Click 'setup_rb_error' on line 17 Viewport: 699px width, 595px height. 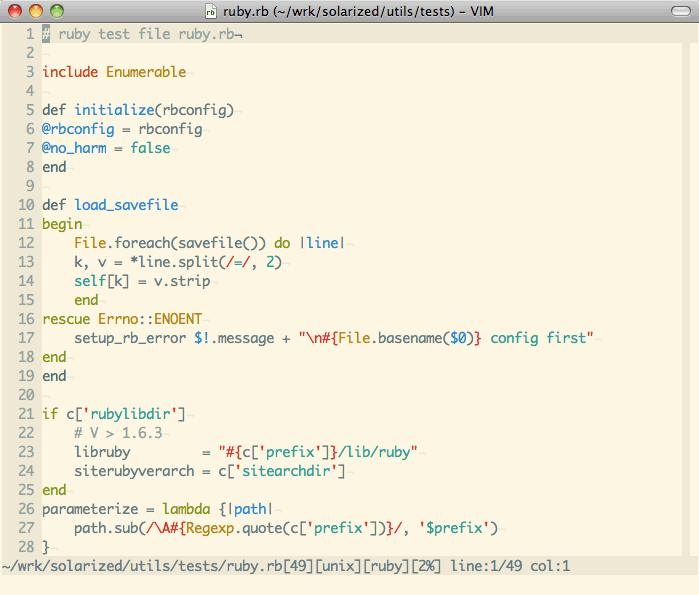[130, 338]
